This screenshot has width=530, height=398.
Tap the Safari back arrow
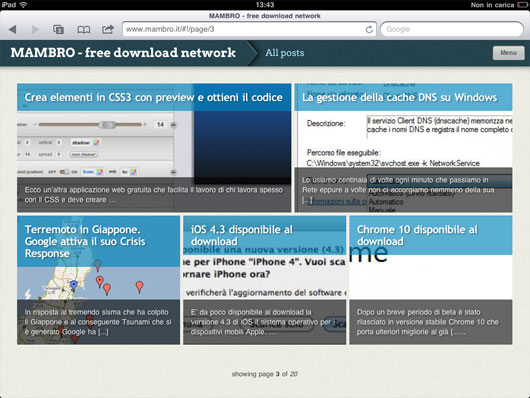[x=13, y=29]
